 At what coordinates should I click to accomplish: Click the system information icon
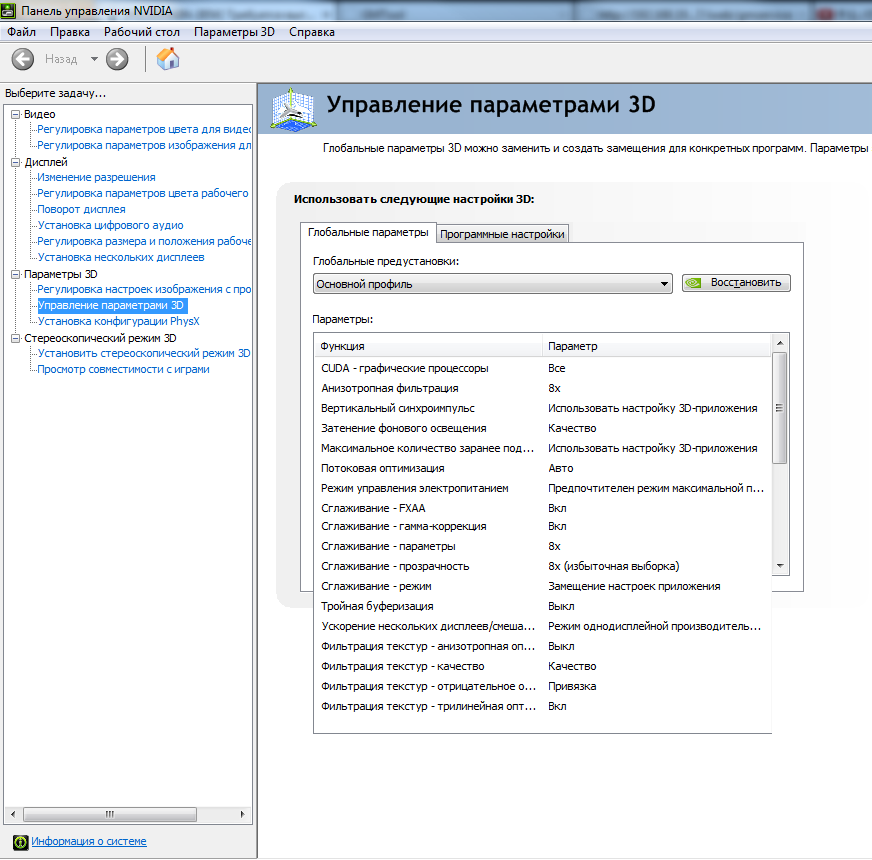[21, 842]
